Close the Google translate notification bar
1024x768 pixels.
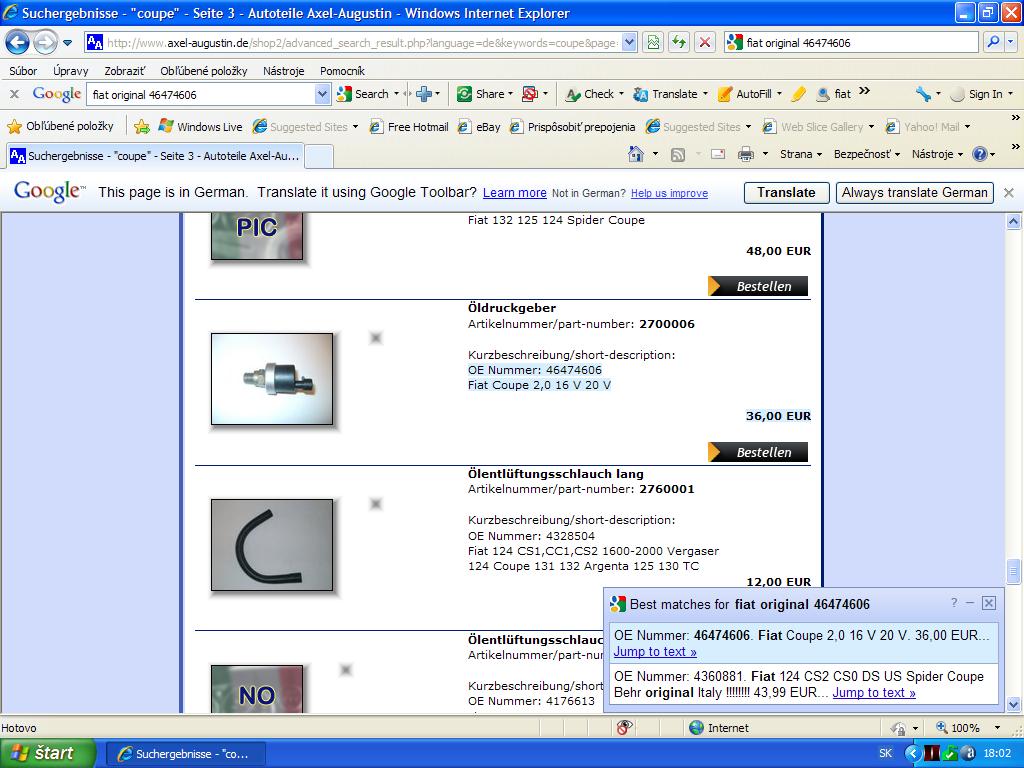click(1008, 192)
